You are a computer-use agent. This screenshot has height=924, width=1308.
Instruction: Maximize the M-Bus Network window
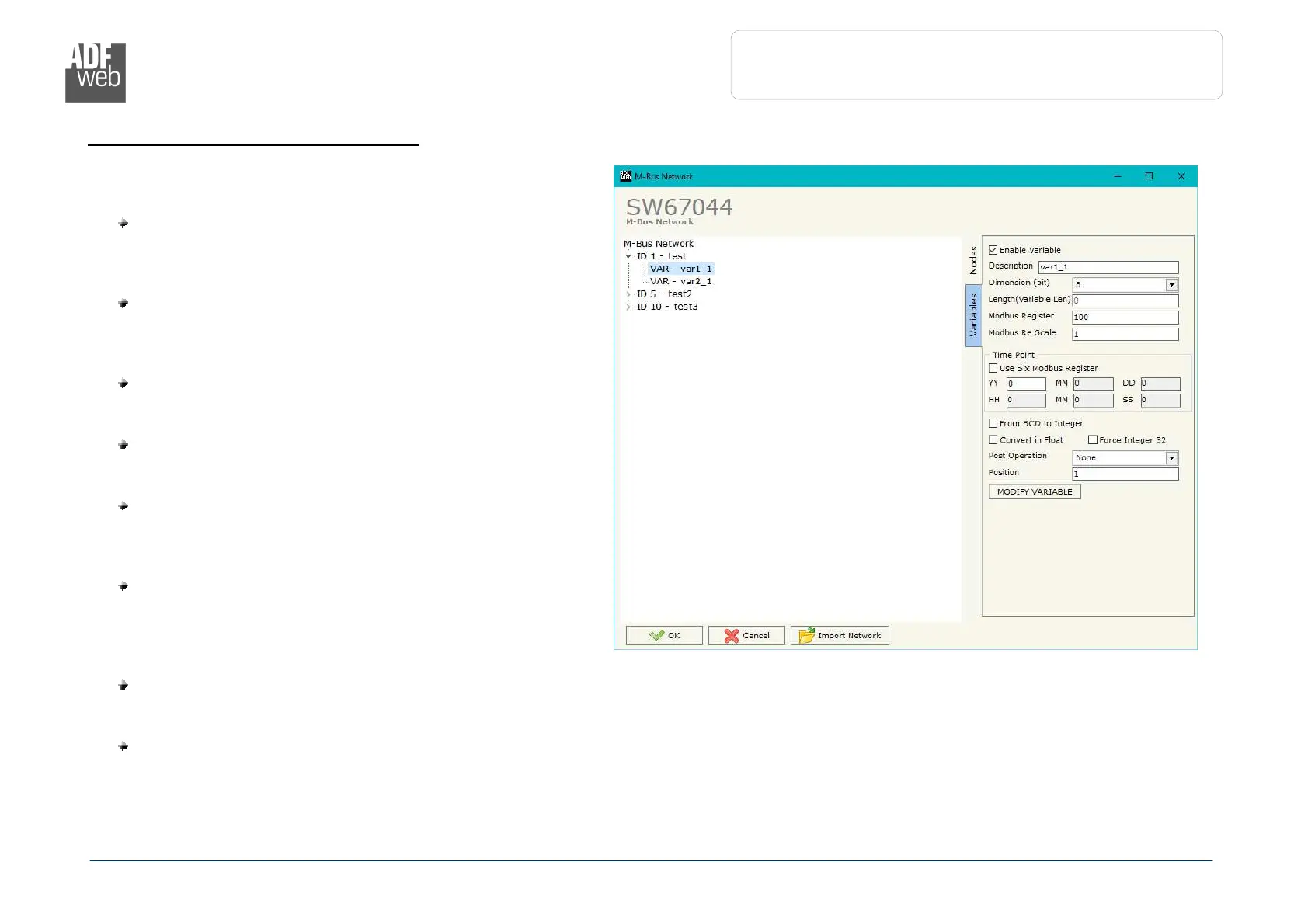tap(1150, 176)
